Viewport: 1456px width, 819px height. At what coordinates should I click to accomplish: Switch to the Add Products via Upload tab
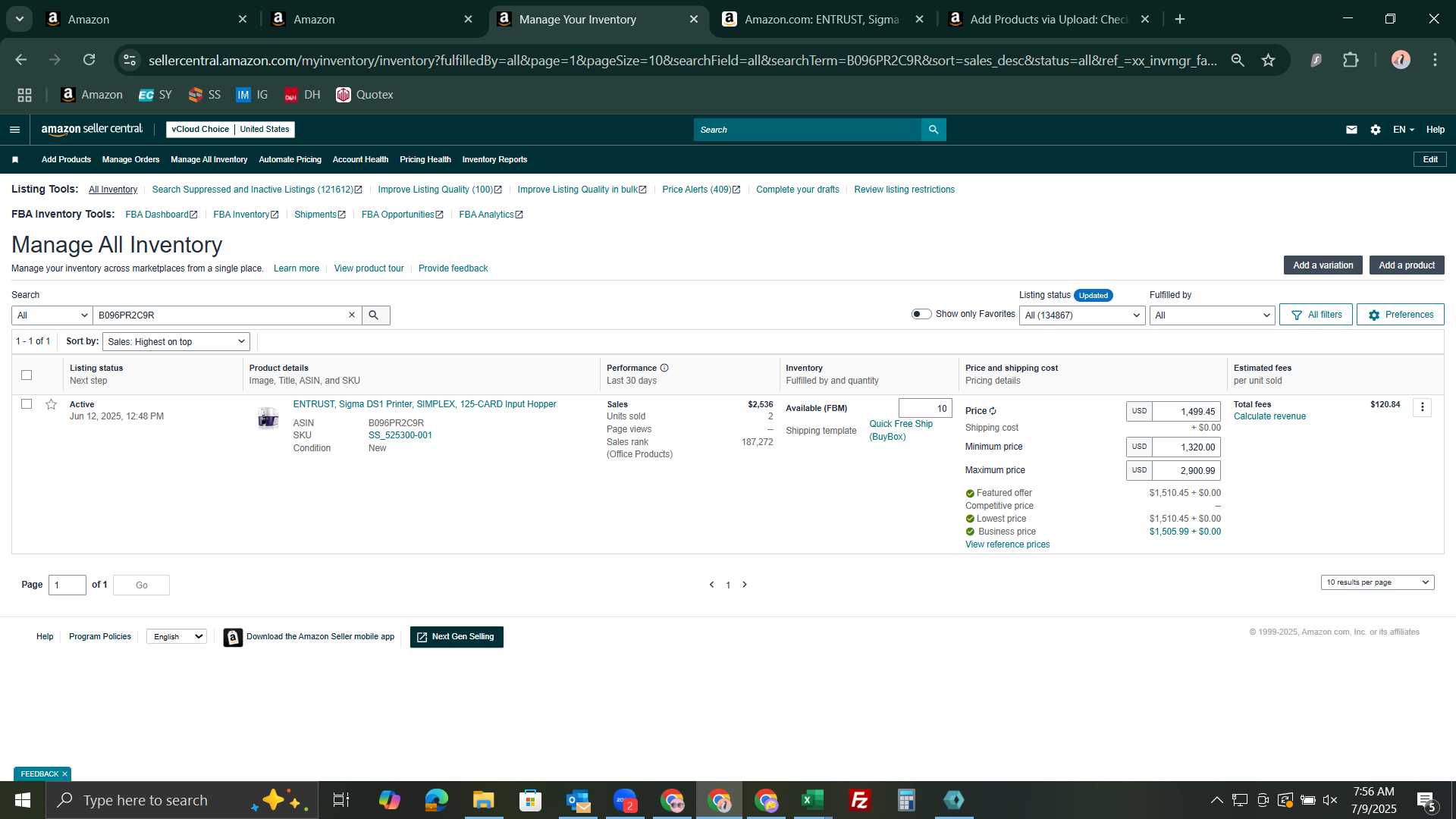click(x=1048, y=19)
